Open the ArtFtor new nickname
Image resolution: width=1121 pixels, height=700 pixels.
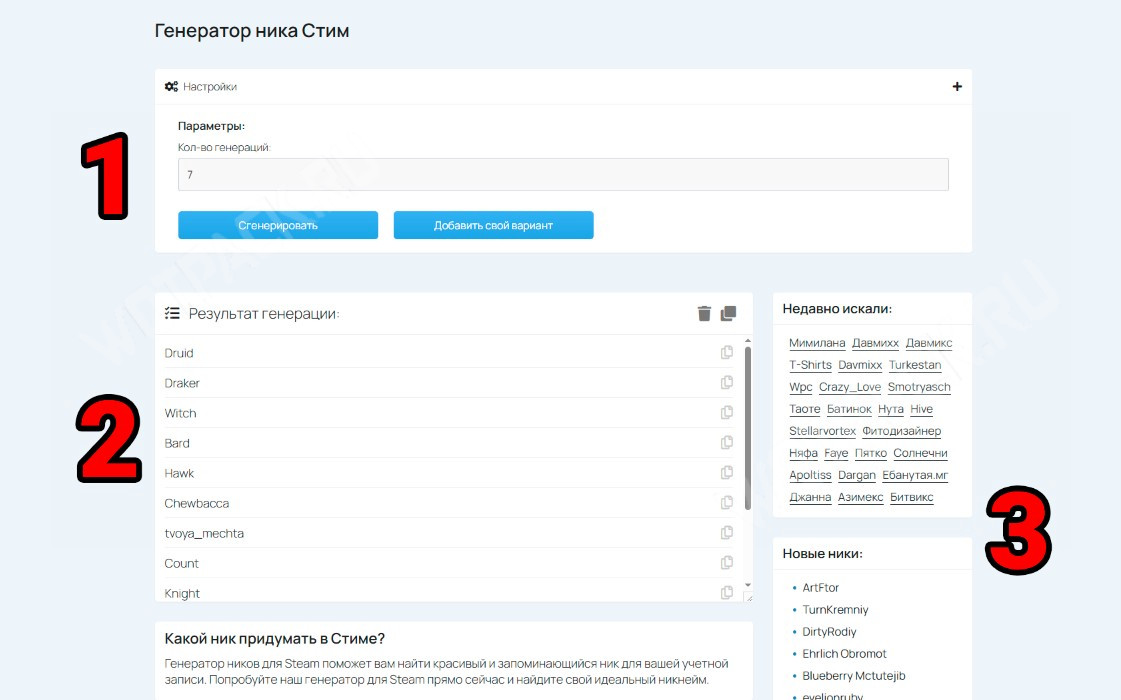coord(821,588)
